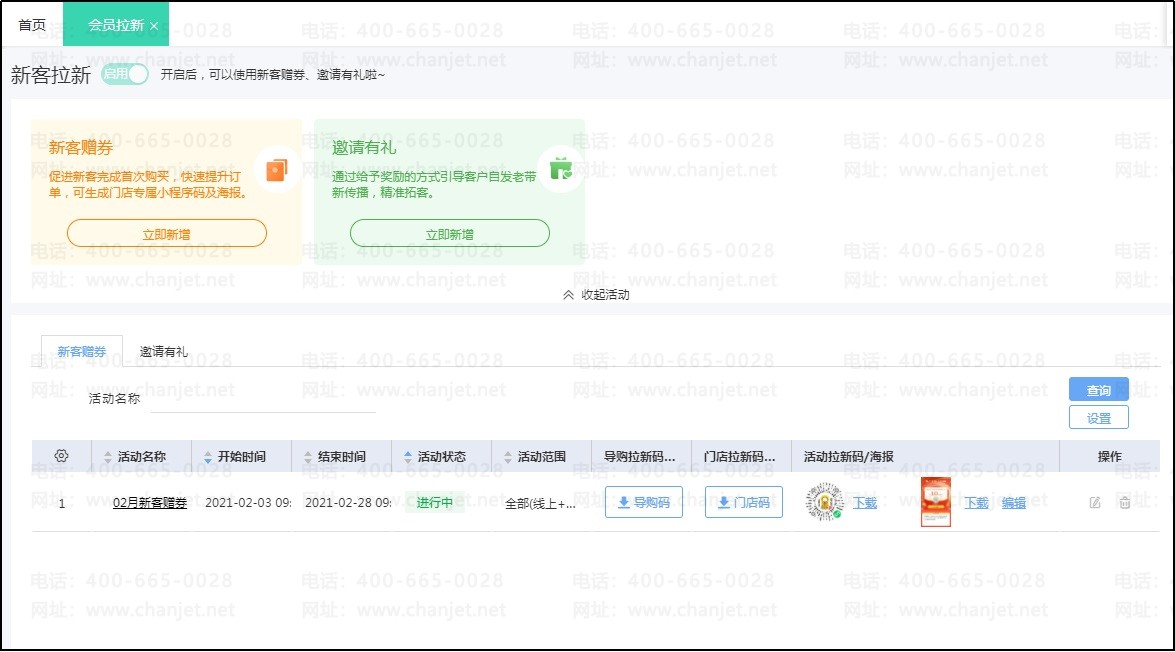Click 立即新增 in the 邀请有礼 card
Screen dimensions: 1175x652
pyautogui.click(x=450, y=234)
